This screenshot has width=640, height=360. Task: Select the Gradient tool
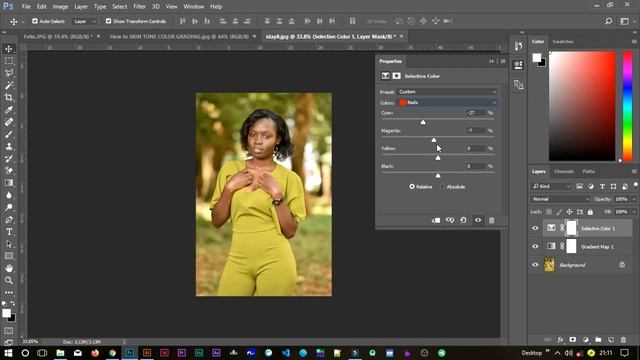point(9,183)
